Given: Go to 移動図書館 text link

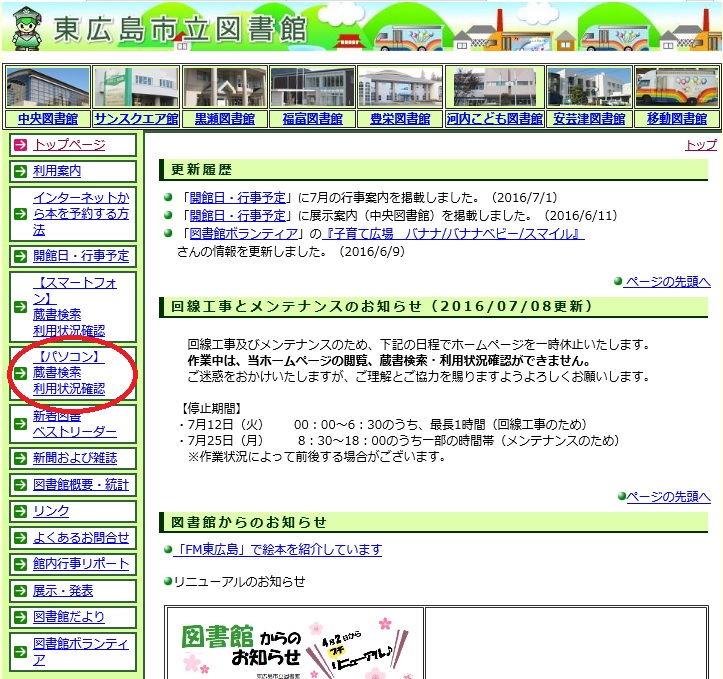Looking at the screenshot, I should [677, 119].
